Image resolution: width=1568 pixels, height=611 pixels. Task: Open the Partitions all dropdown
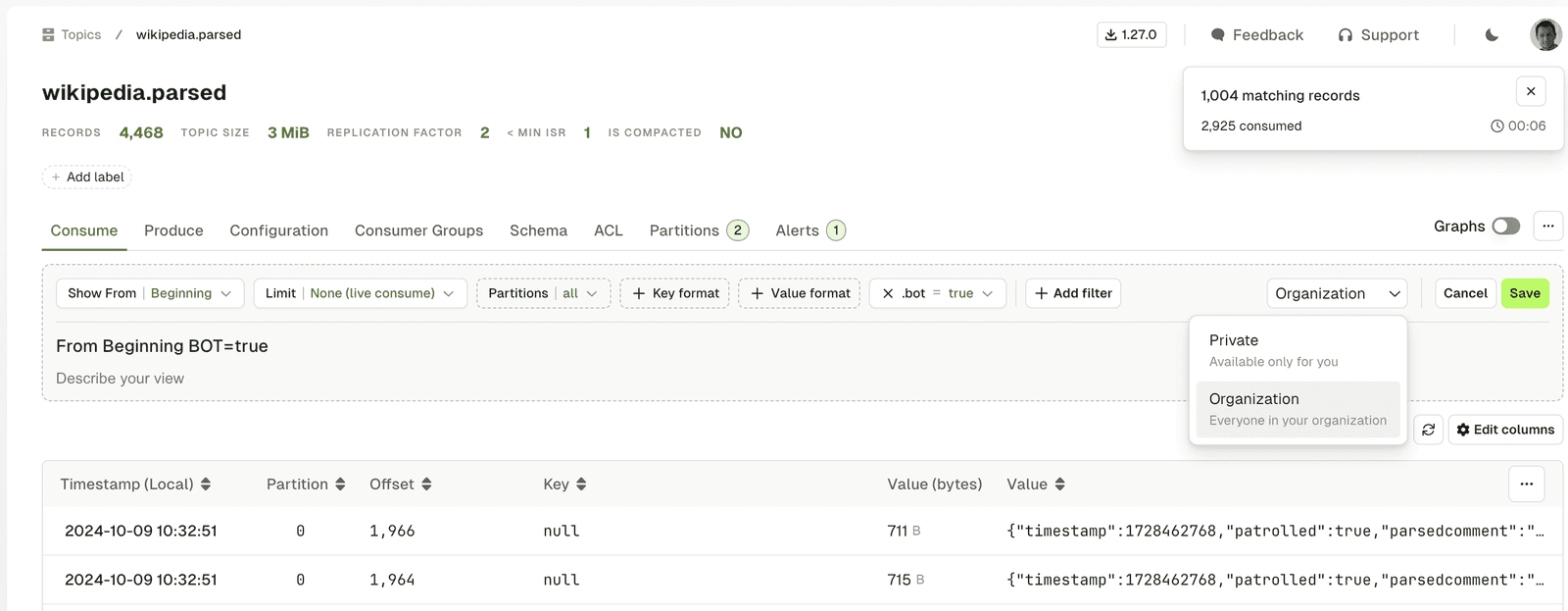tap(543, 293)
